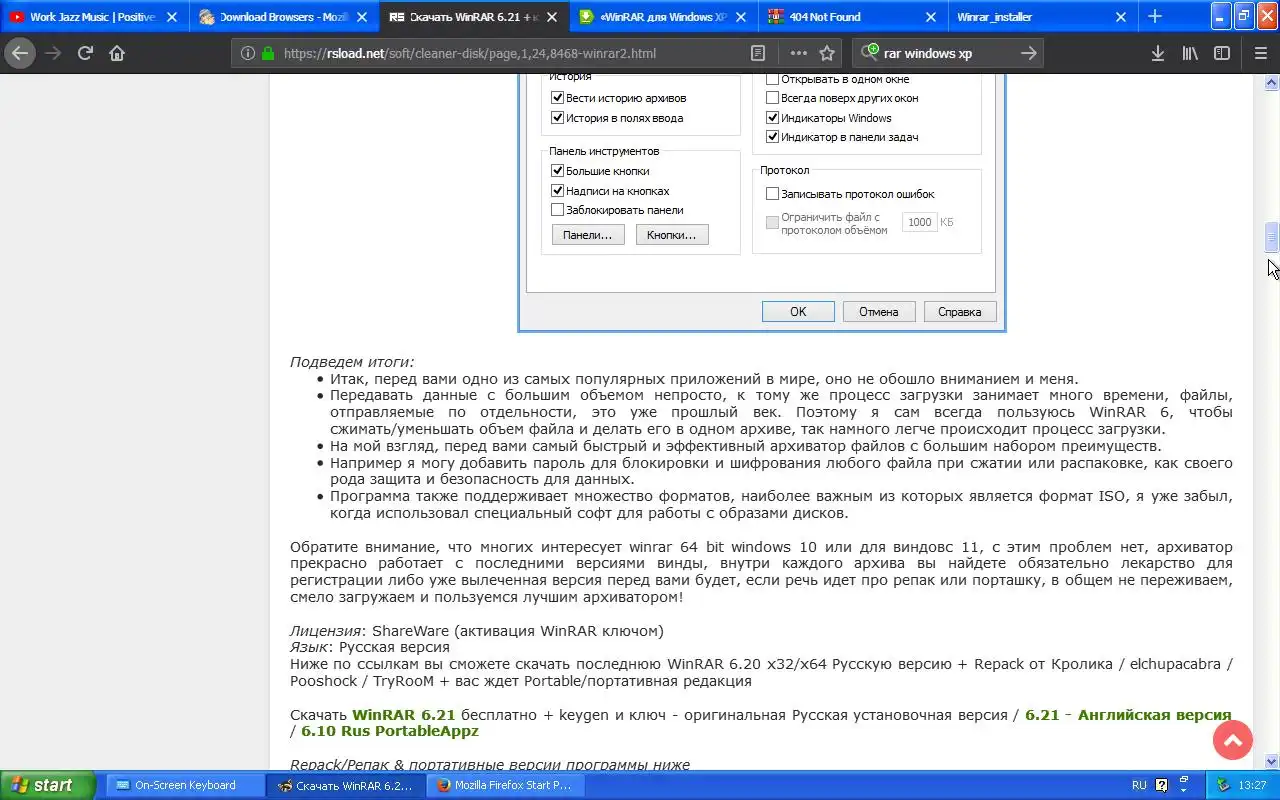
Task: Click the YouTube favicon on Work Jazz tab
Action: click(x=17, y=17)
